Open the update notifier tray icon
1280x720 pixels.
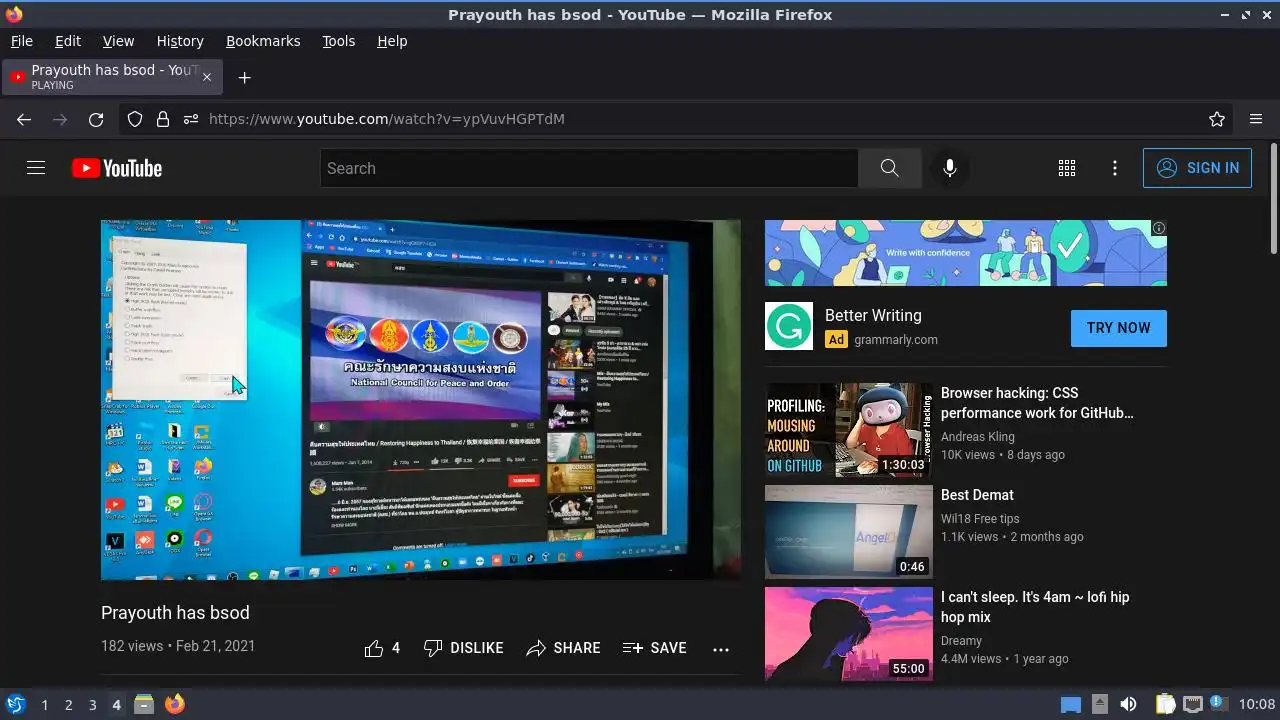[1218, 703]
